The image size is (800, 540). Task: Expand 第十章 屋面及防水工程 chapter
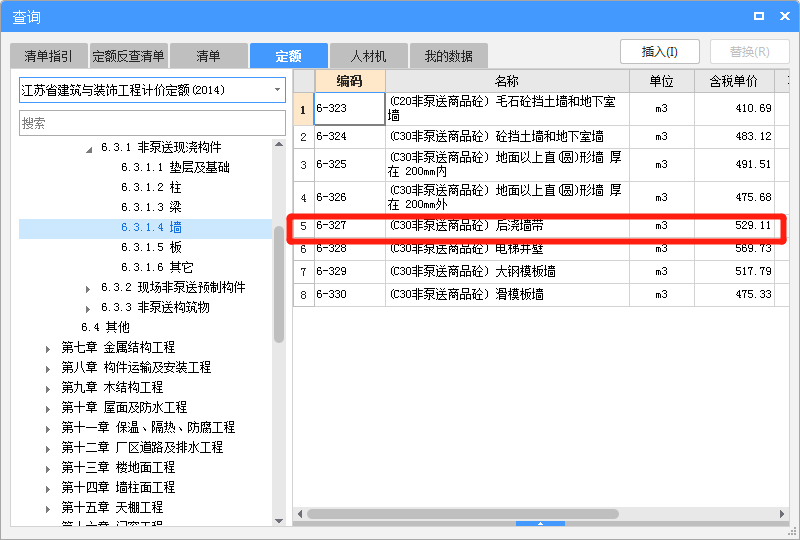[x=48, y=409]
